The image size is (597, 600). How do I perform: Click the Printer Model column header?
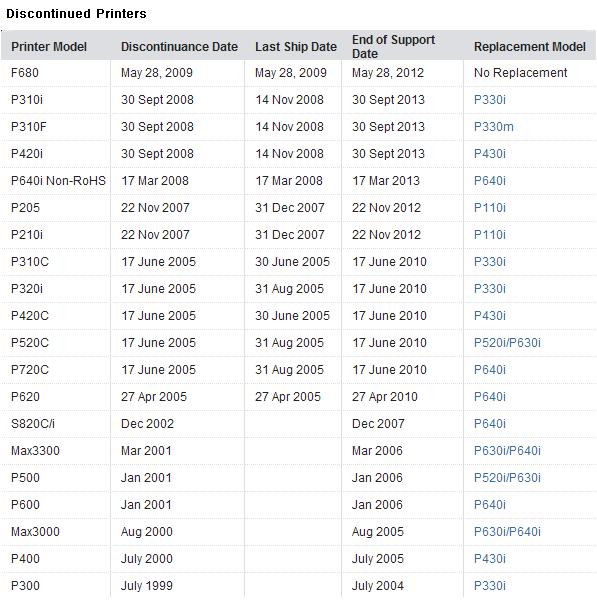point(49,47)
